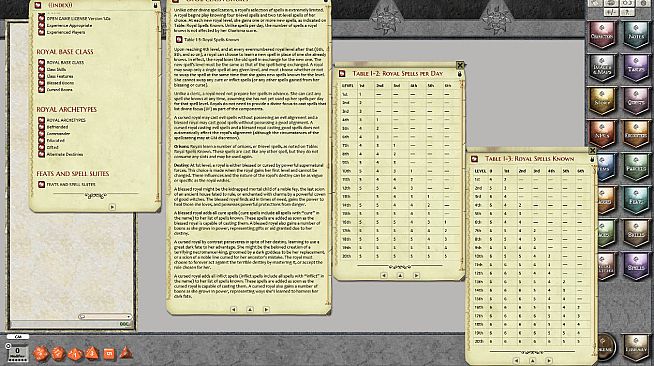Roll the d10 die
Image resolution: width=654 pixels, height=366 pixels.
75,353
